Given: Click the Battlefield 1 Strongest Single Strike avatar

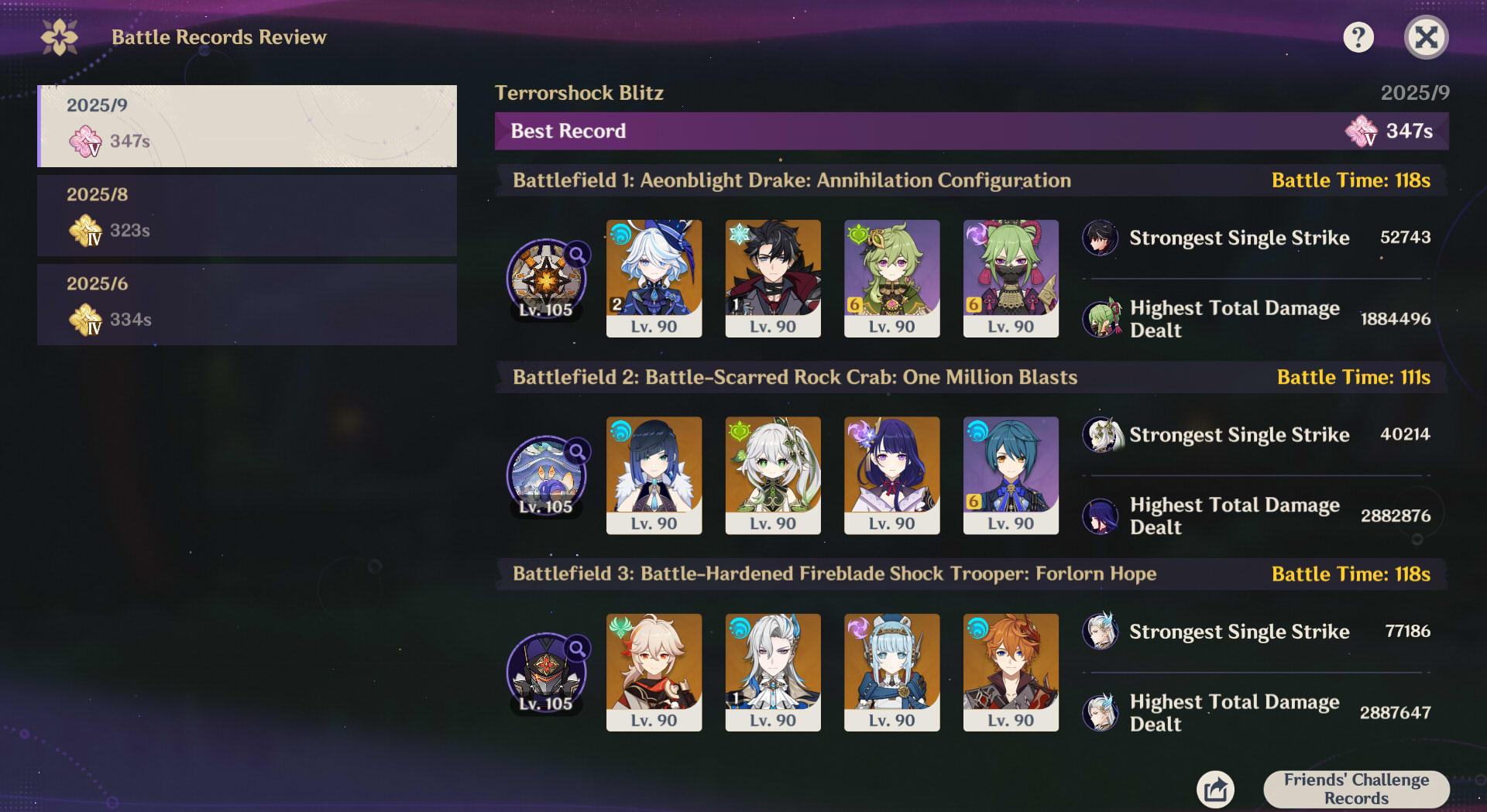Looking at the screenshot, I should tap(1100, 238).
